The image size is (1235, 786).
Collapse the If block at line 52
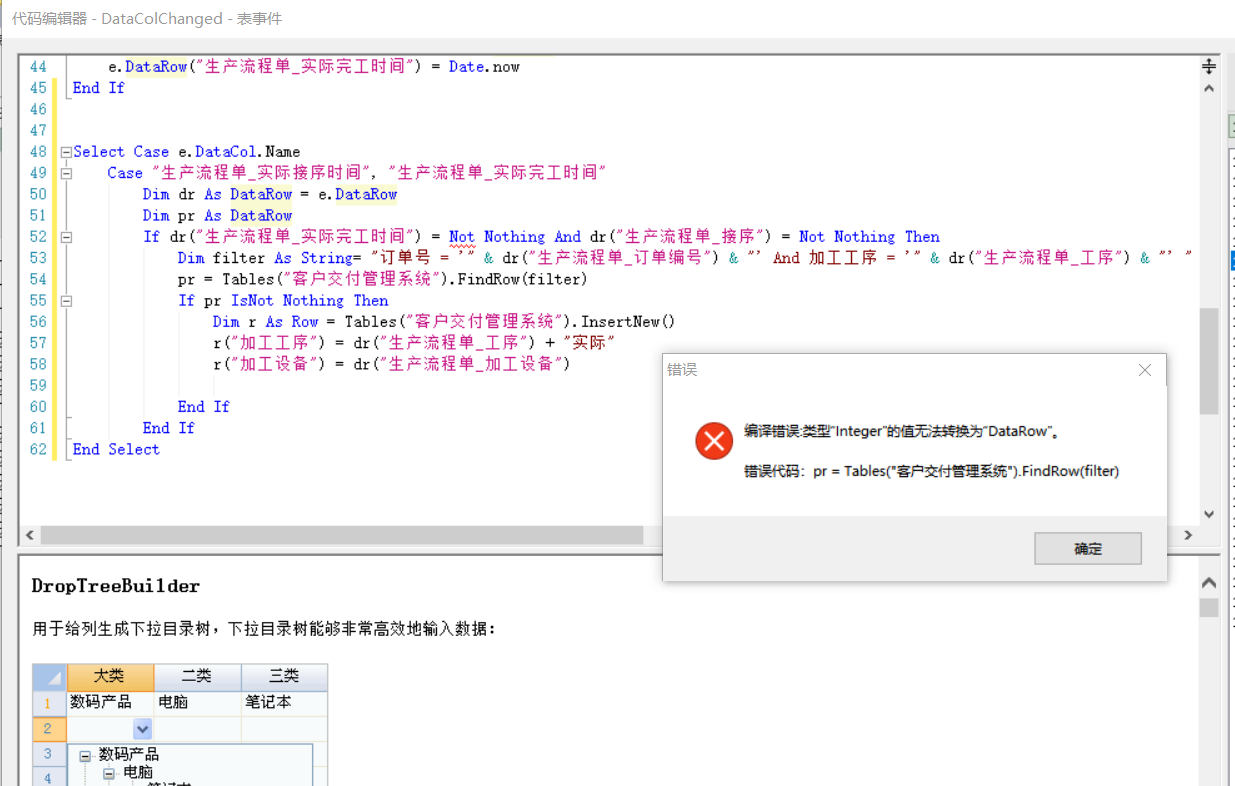tap(66, 237)
